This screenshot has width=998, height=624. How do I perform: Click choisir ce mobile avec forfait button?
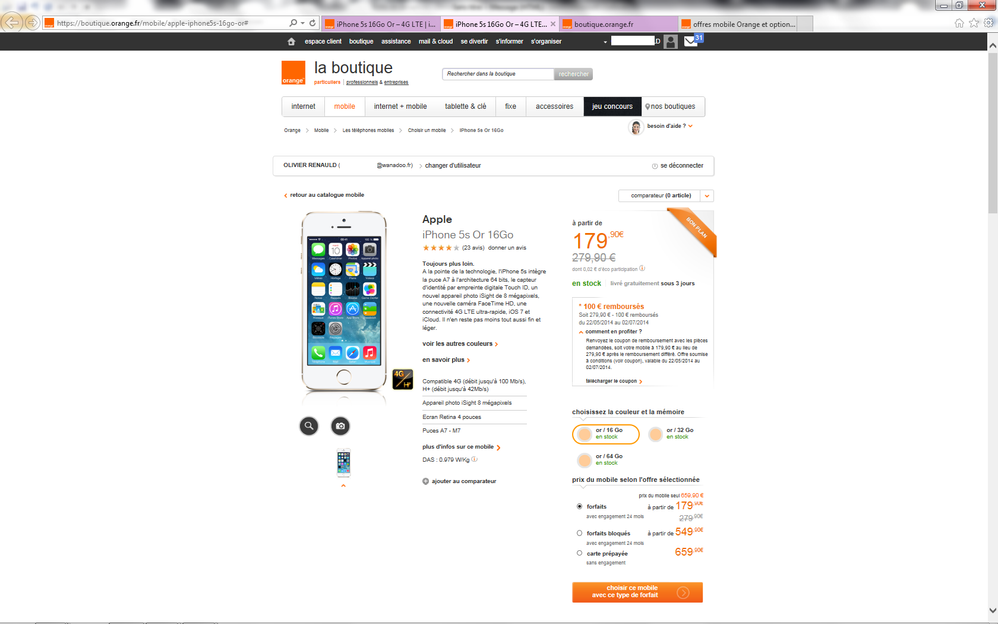[x=637, y=592]
